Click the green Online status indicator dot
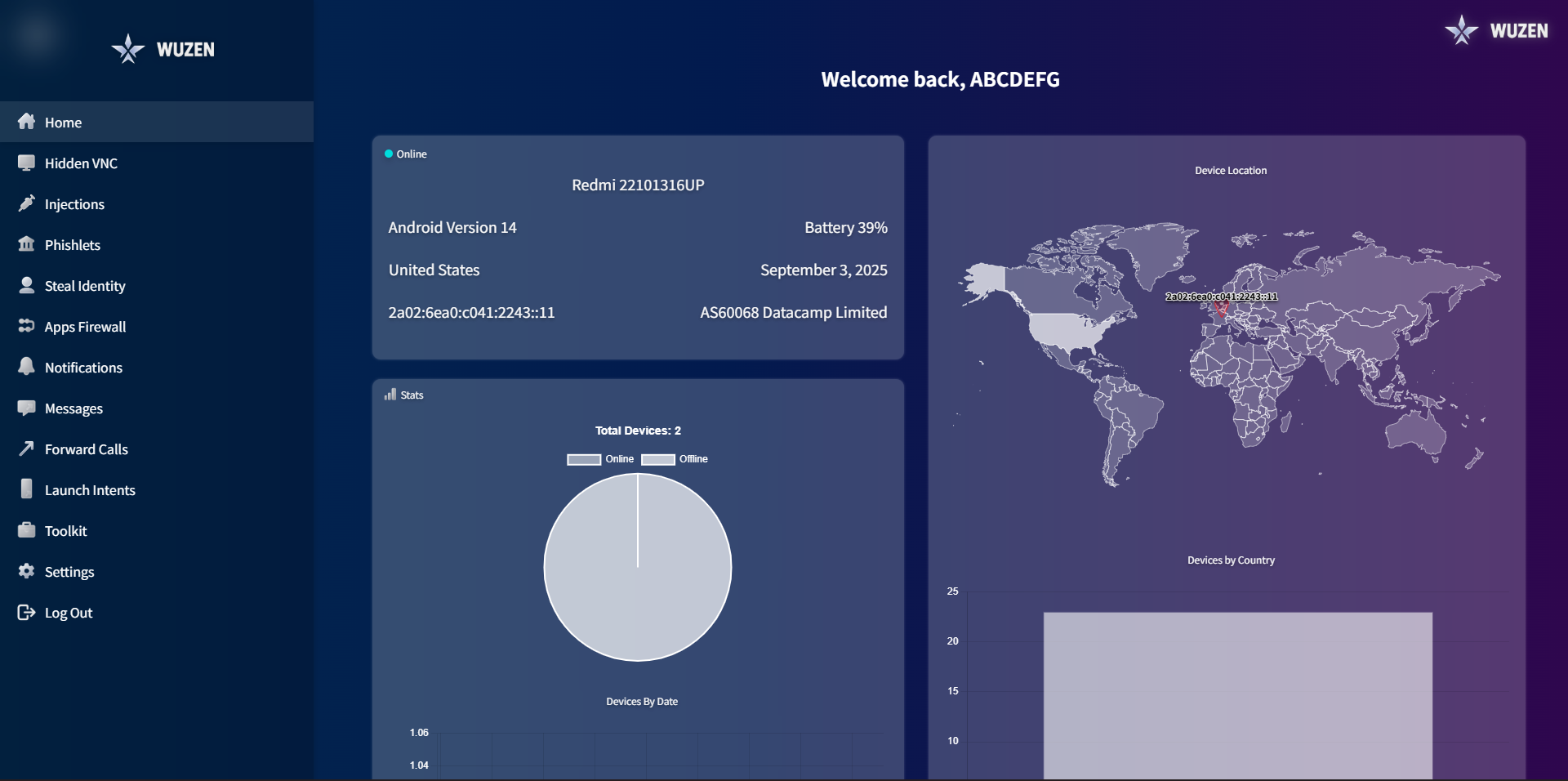1568x781 pixels. point(388,153)
